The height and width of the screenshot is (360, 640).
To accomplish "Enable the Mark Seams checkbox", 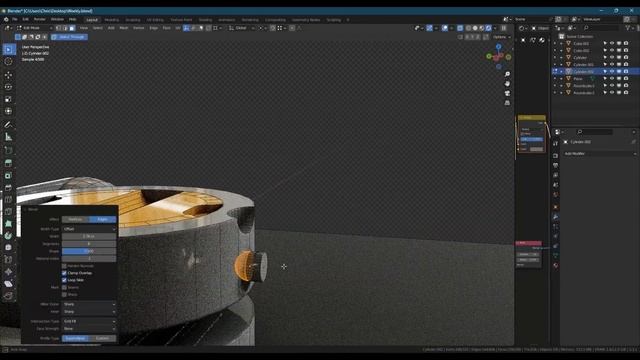I will pos(64,287).
